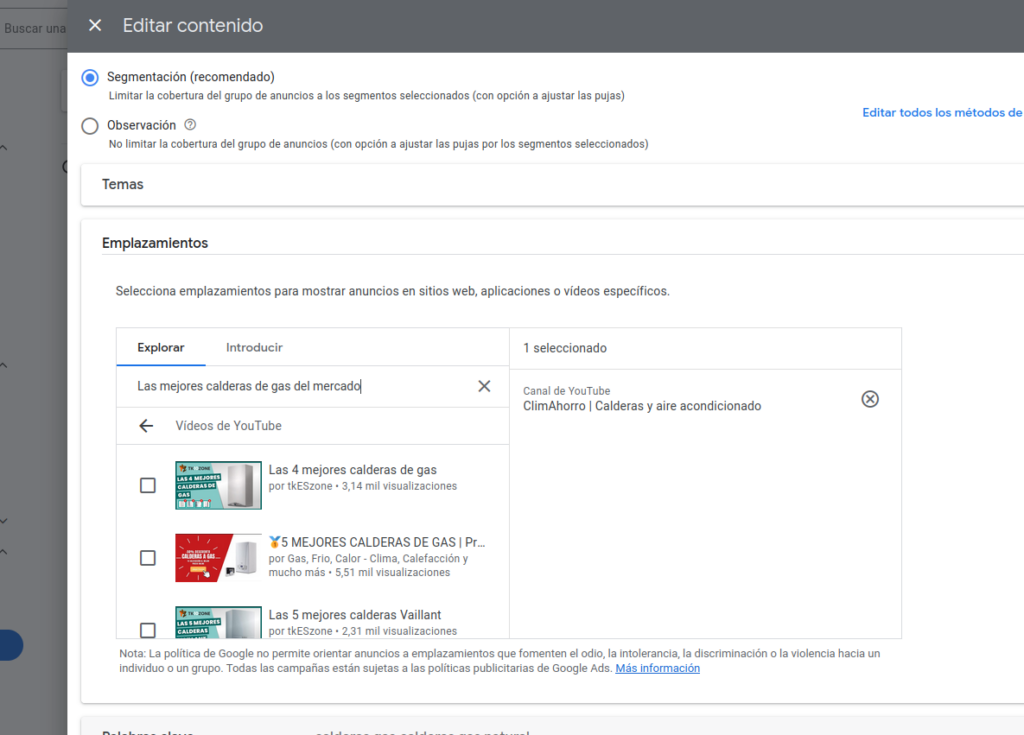Open thumbnail of Las 4 mejores calderas
This screenshot has width=1024, height=735.
(x=218, y=485)
